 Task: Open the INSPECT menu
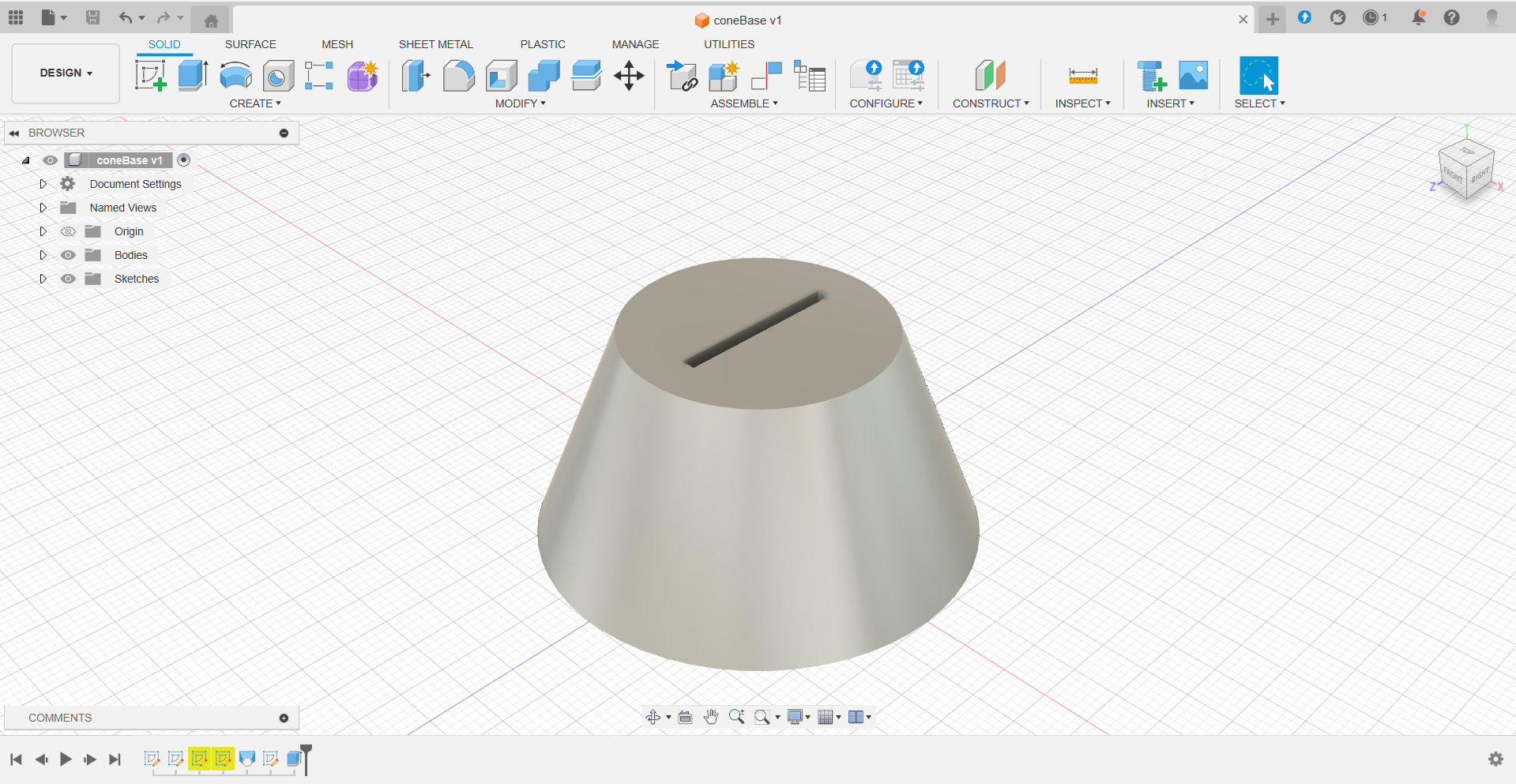1083,103
